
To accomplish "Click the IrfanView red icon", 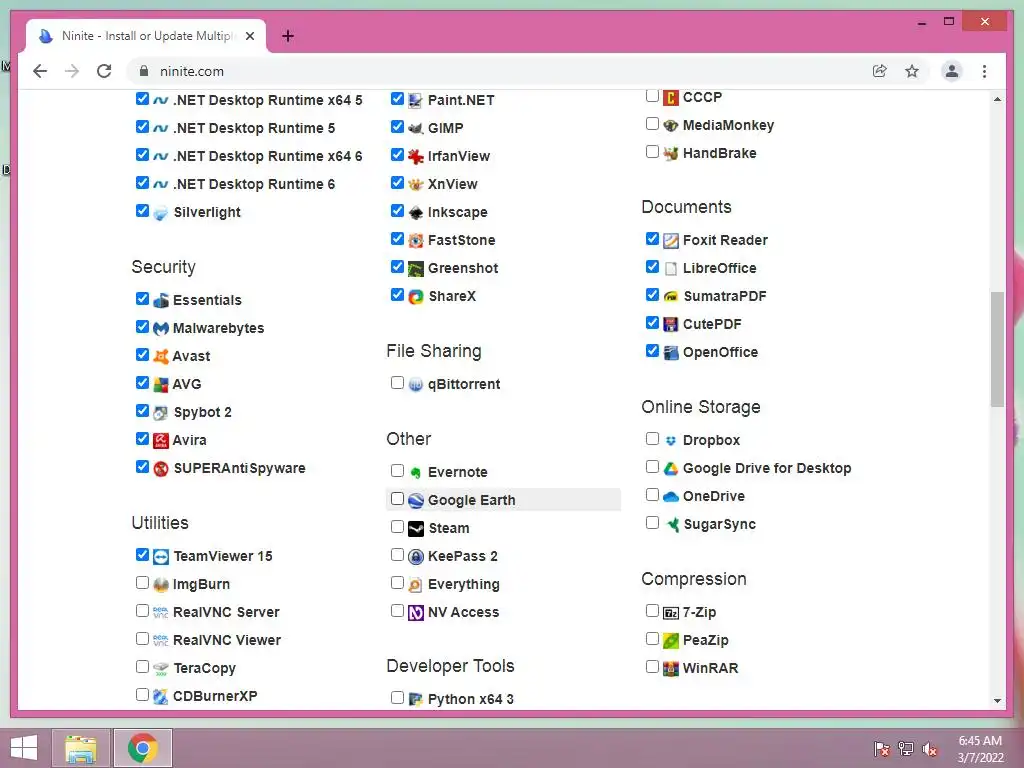I will [415, 157].
